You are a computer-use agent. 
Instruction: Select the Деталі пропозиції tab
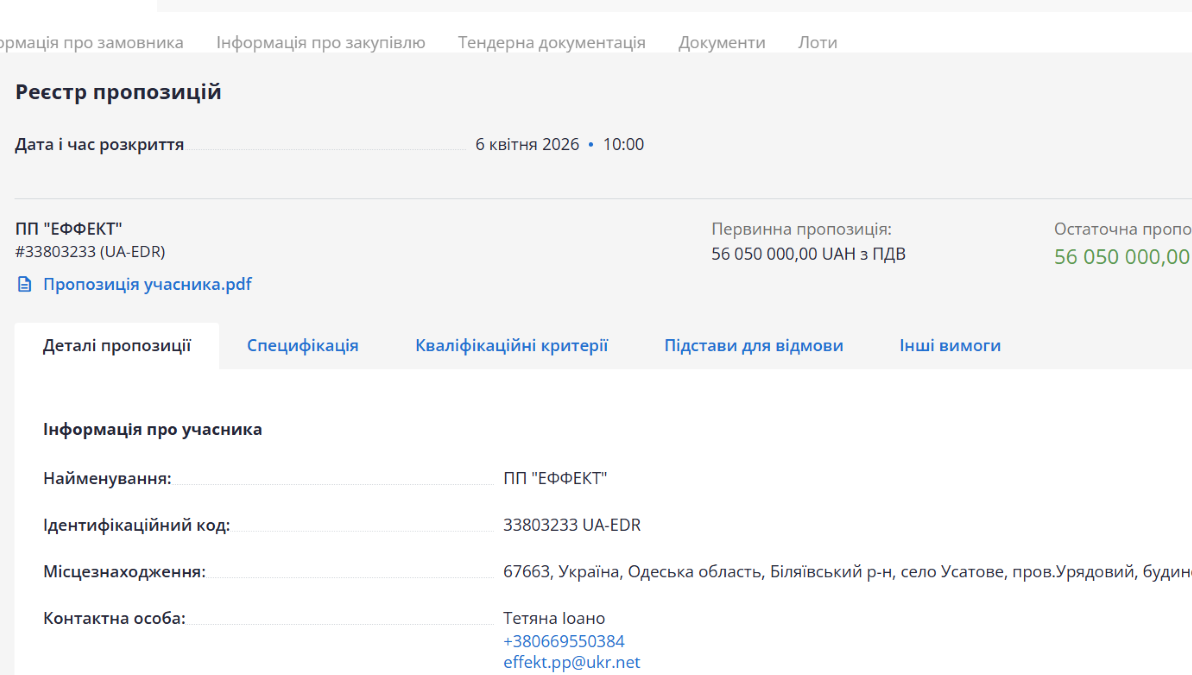coord(117,346)
